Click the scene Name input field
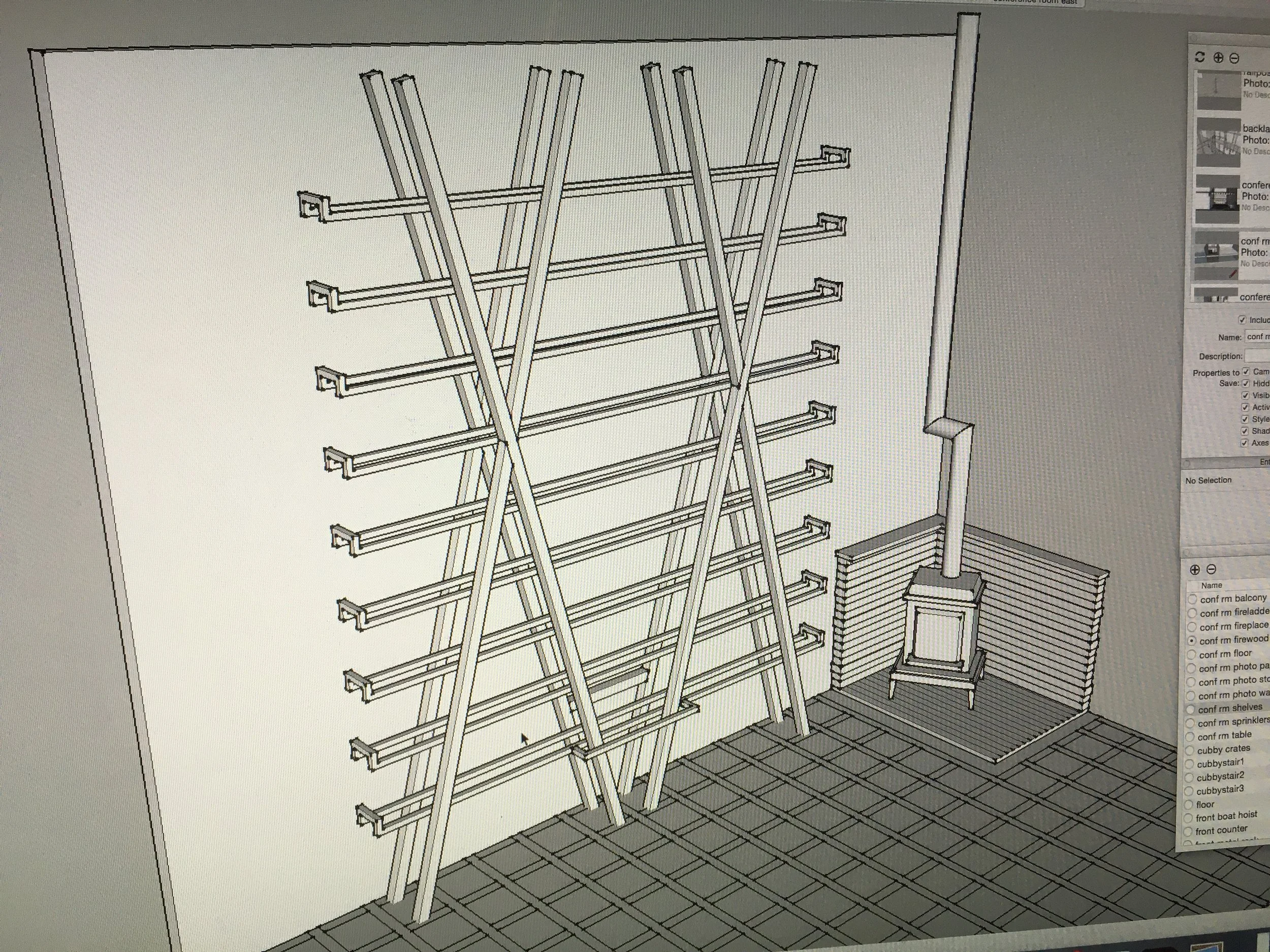 click(1257, 337)
